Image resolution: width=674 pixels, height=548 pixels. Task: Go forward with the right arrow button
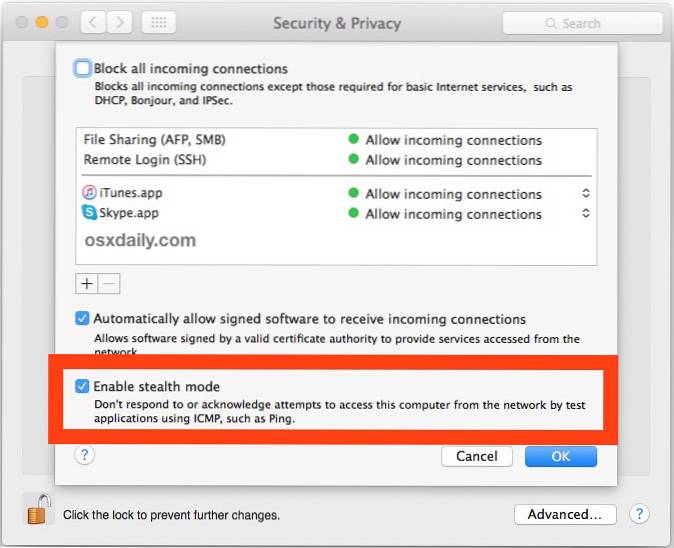(119, 23)
